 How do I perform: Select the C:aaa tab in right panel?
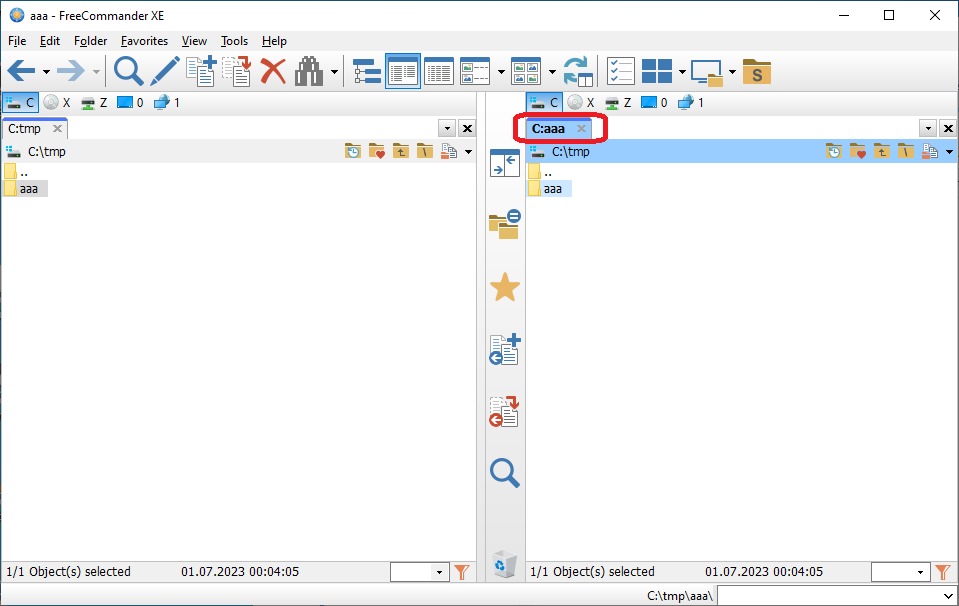click(548, 129)
